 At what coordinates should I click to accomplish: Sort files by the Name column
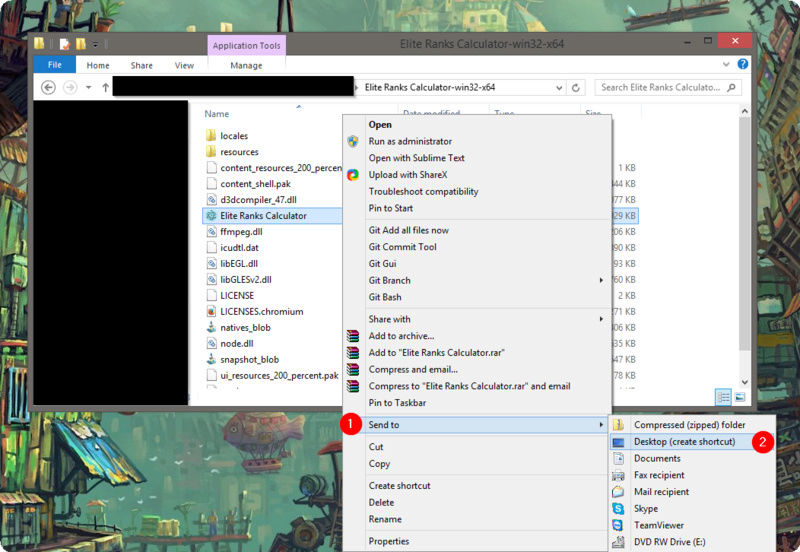(216, 114)
